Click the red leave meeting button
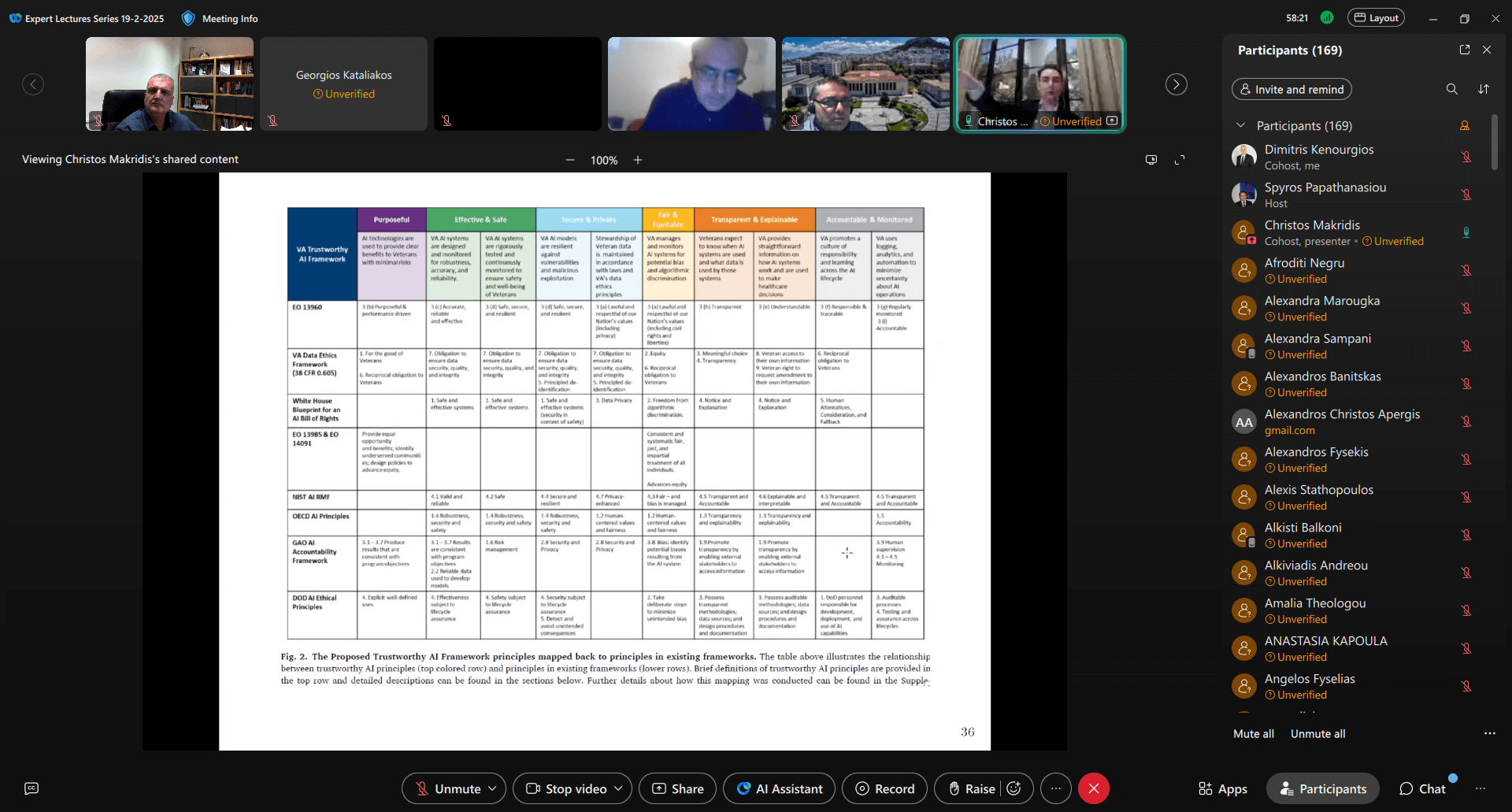 pyautogui.click(x=1093, y=788)
